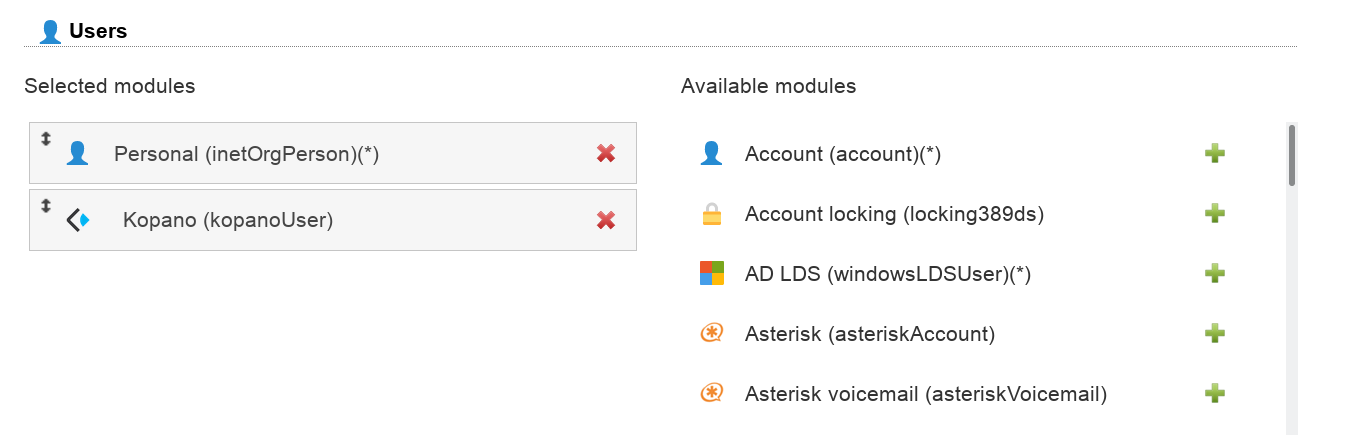1365x435 pixels.
Task: Click the Account (account) module label
Action: [x=842, y=154]
